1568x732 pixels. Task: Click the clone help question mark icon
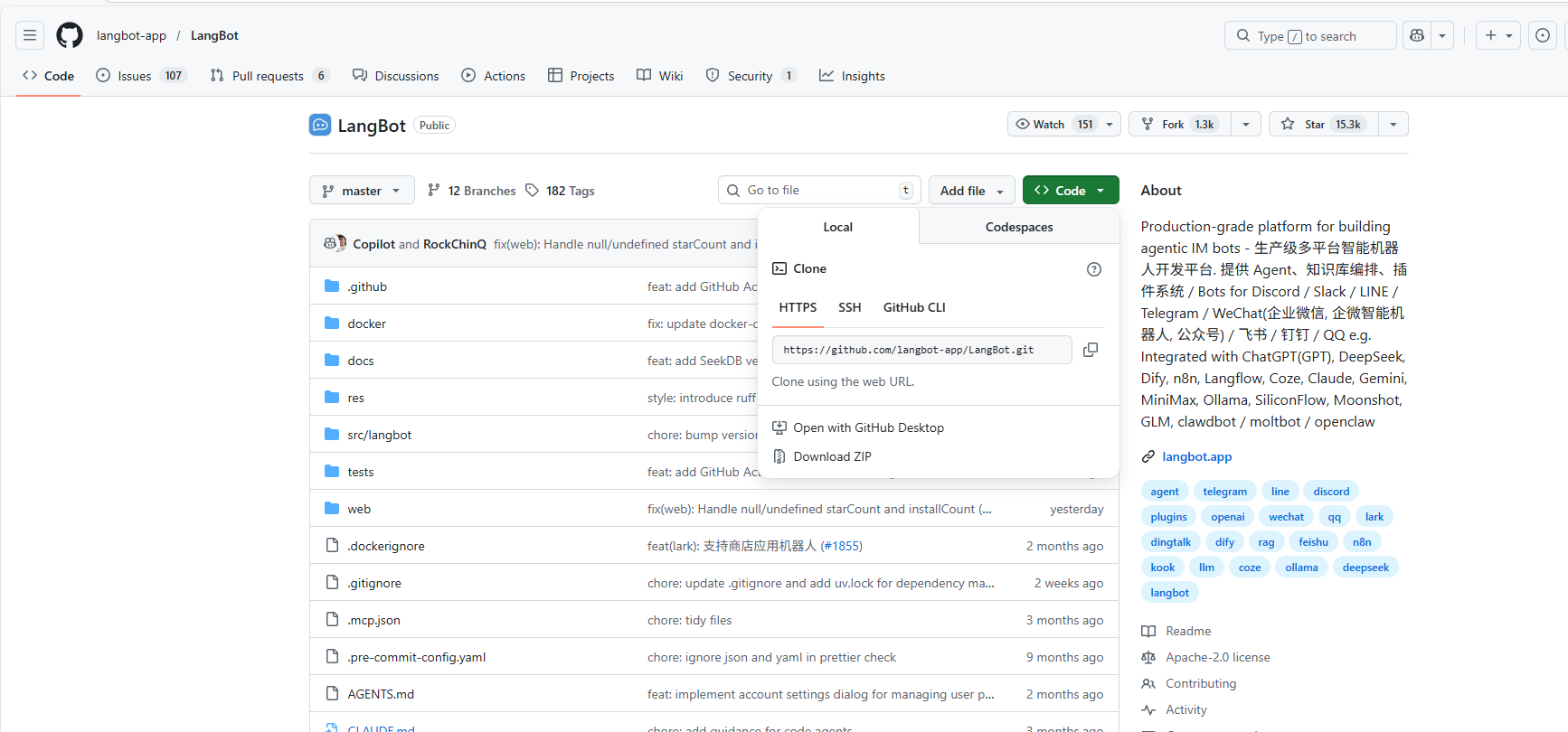tap(1094, 269)
